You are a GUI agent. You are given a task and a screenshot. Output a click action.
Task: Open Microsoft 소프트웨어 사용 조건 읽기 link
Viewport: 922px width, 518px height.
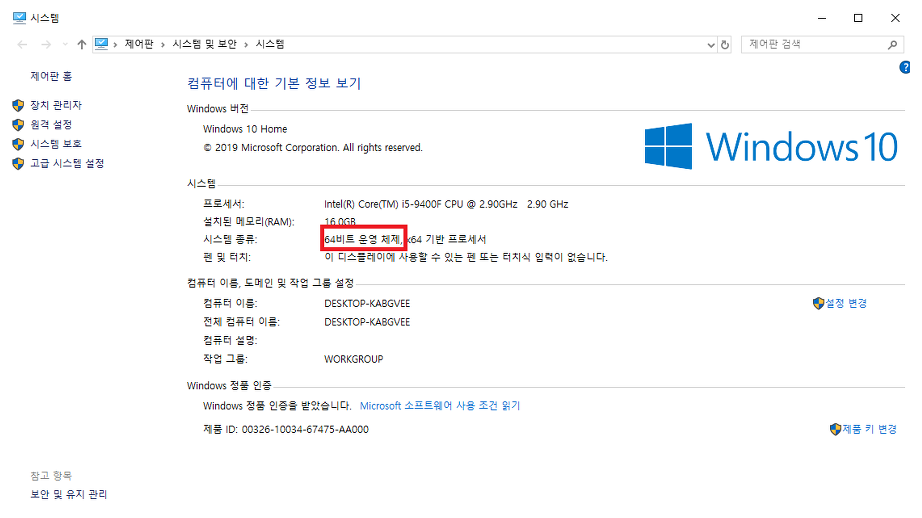pyautogui.click(x=440, y=406)
